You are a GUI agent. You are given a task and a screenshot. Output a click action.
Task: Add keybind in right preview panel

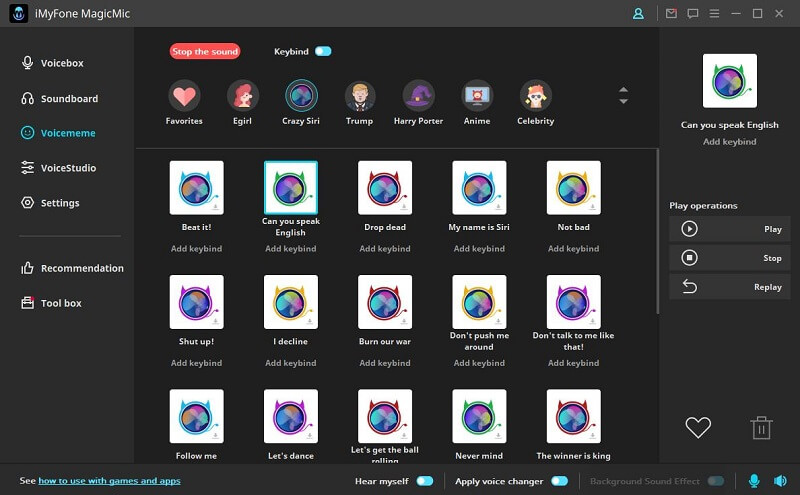pyautogui.click(x=730, y=141)
